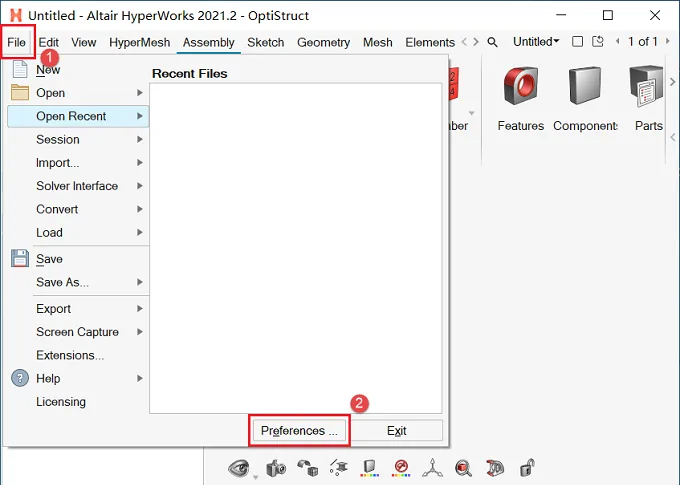Expand the ribbon tools right chevron
The width and height of the screenshot is (680, 485).
(x=673, y=81)
